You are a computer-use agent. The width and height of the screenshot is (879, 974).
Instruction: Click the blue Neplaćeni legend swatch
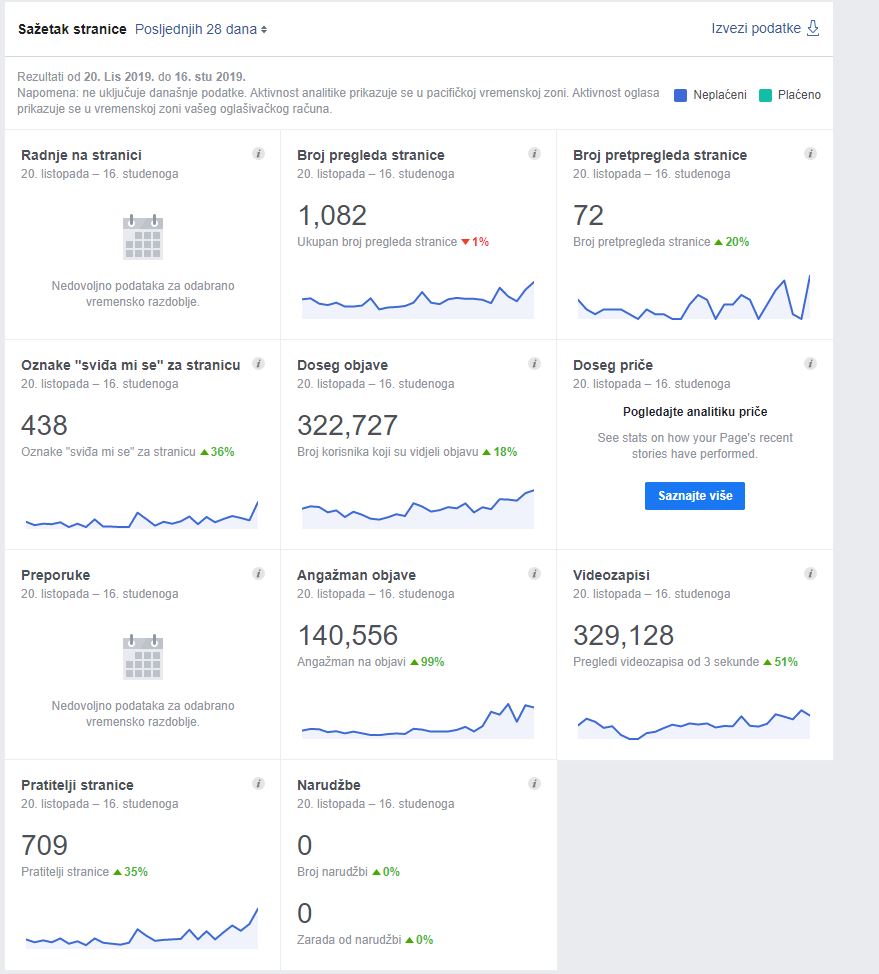tap(680, 95)
